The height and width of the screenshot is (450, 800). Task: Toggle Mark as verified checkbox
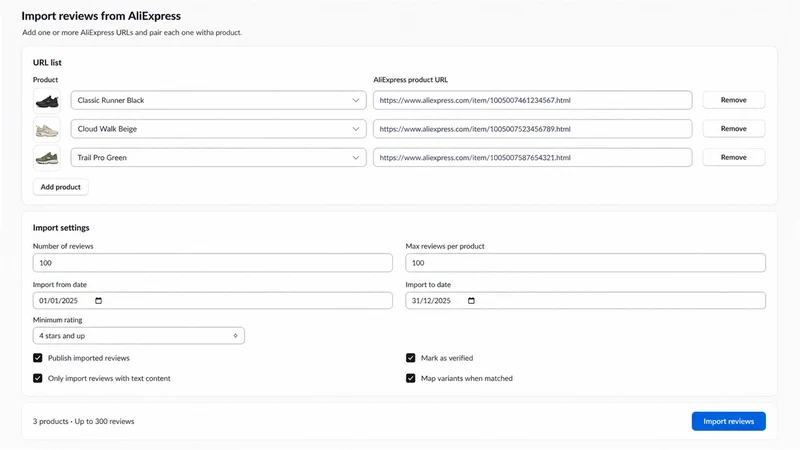pyautogui.click(x=411, y=358)
